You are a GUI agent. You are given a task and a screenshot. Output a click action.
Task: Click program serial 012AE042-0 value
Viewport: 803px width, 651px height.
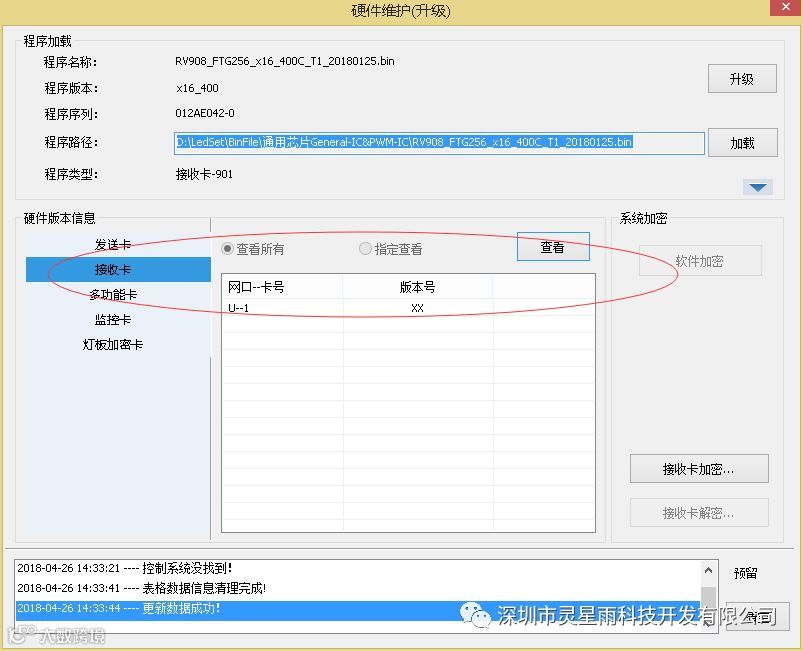[205, 113]
